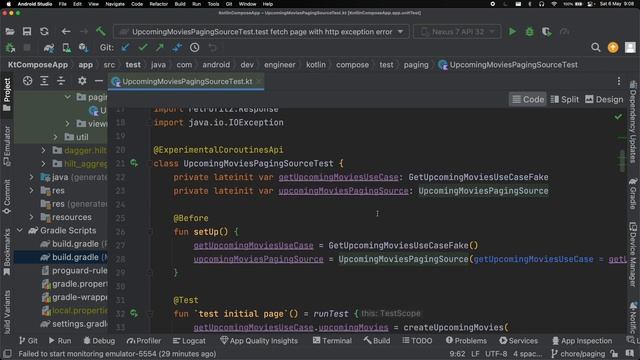The width and height of the screenshot is (640, 360).
Task: Select proguard-rules file in project tree
Action: tap(74, 270)
